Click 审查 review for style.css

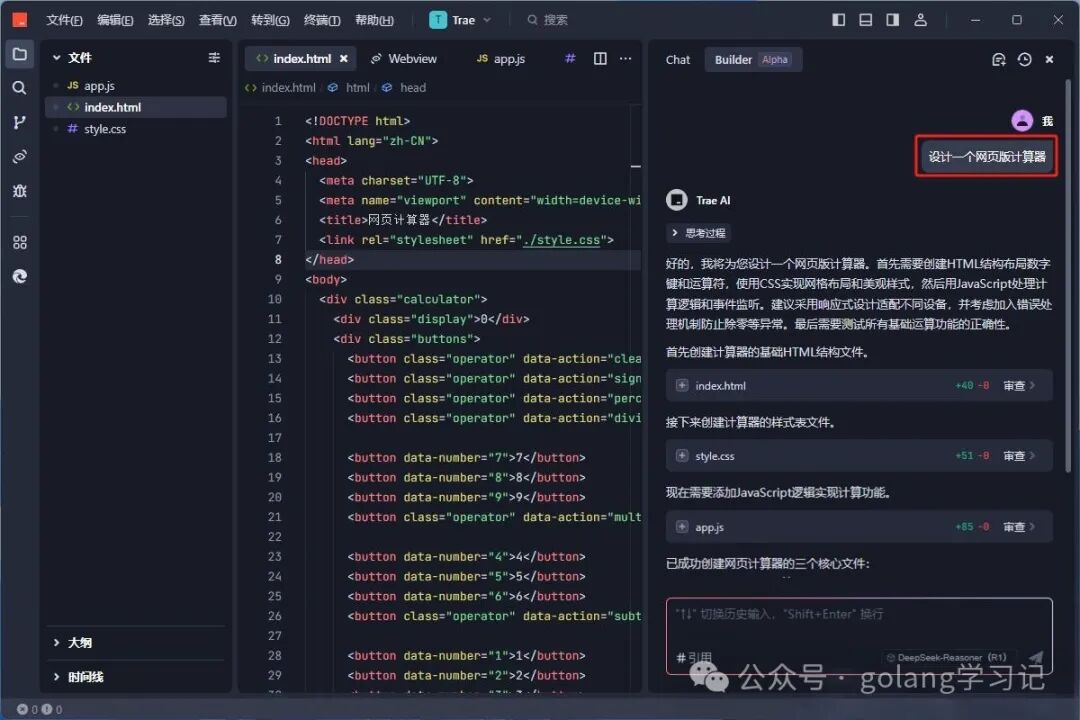[1019, 456]
